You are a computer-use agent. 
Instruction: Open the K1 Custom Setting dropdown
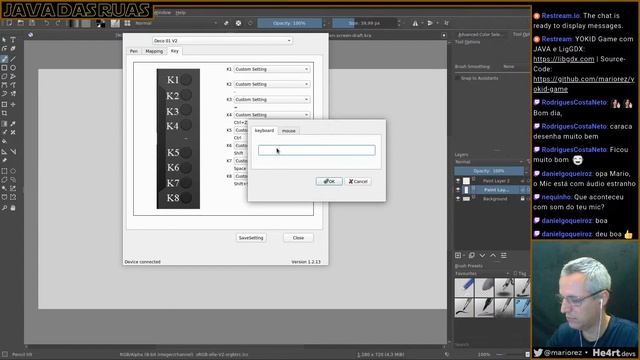[271, 69]
